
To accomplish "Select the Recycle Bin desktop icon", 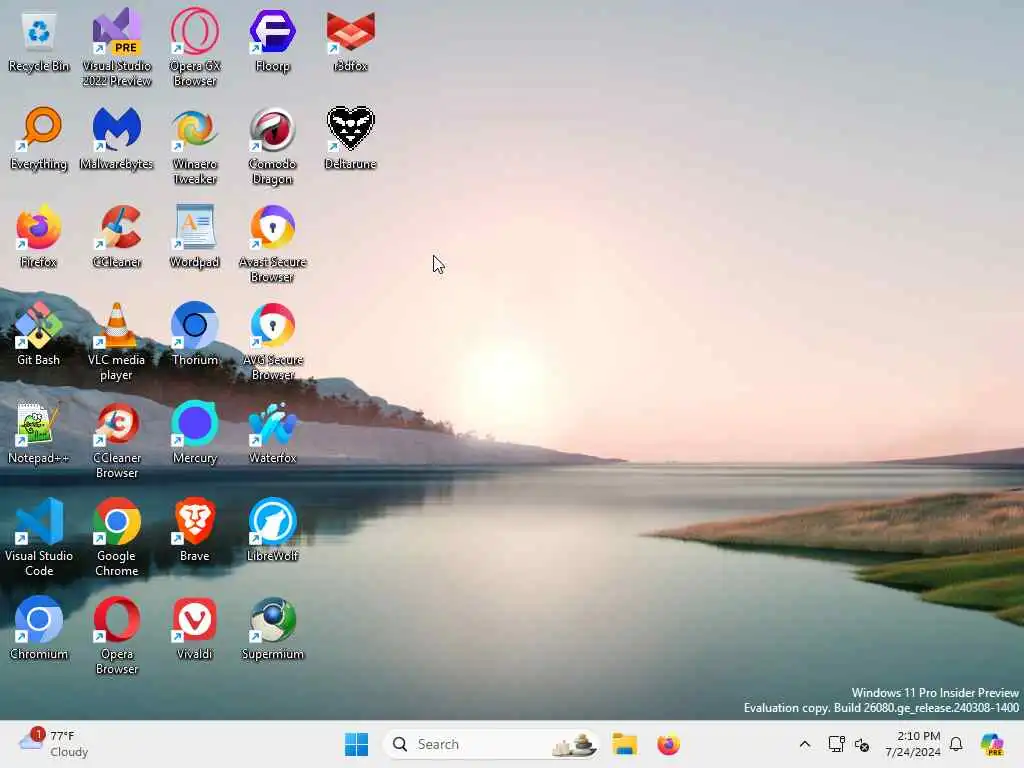I will click(x=39, y=40).
